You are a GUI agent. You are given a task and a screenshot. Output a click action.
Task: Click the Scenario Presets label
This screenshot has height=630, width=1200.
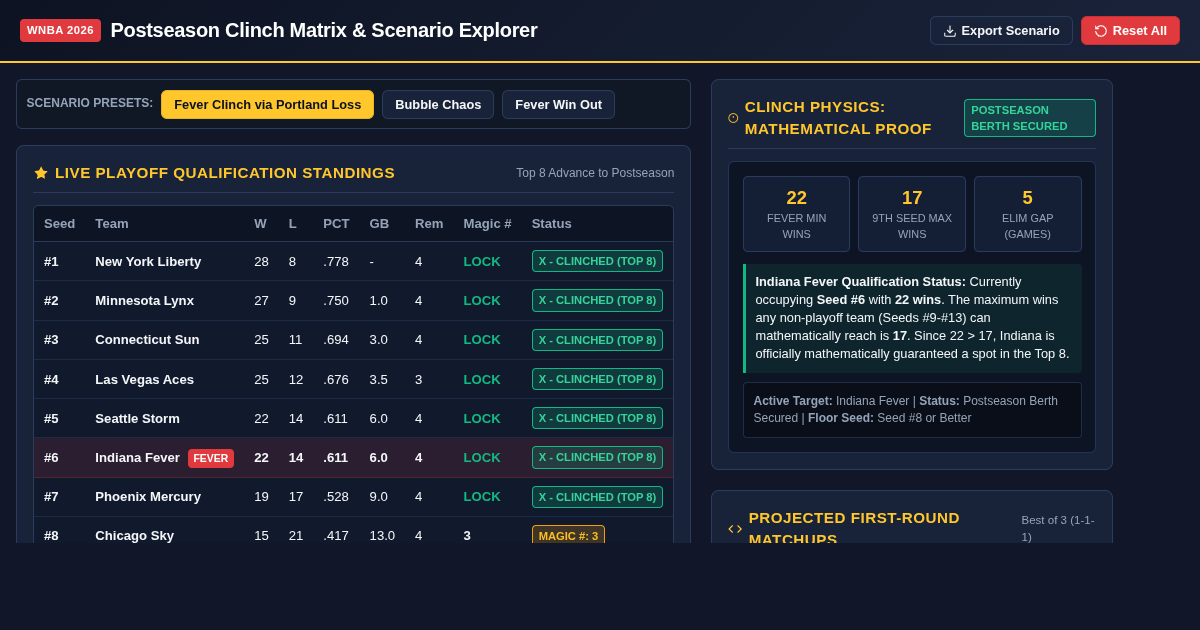[x=90, y=103]
